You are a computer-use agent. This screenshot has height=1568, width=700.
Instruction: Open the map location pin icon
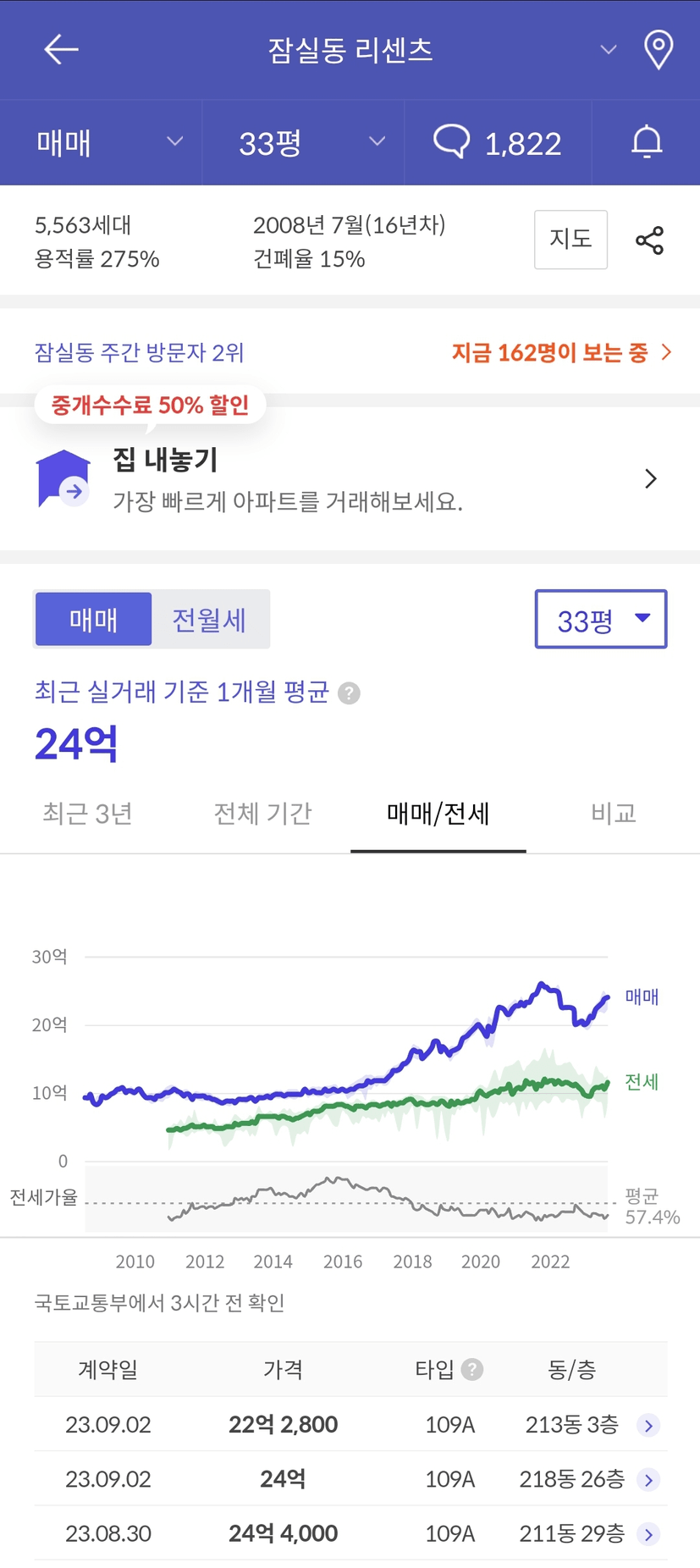coord(658,50)
